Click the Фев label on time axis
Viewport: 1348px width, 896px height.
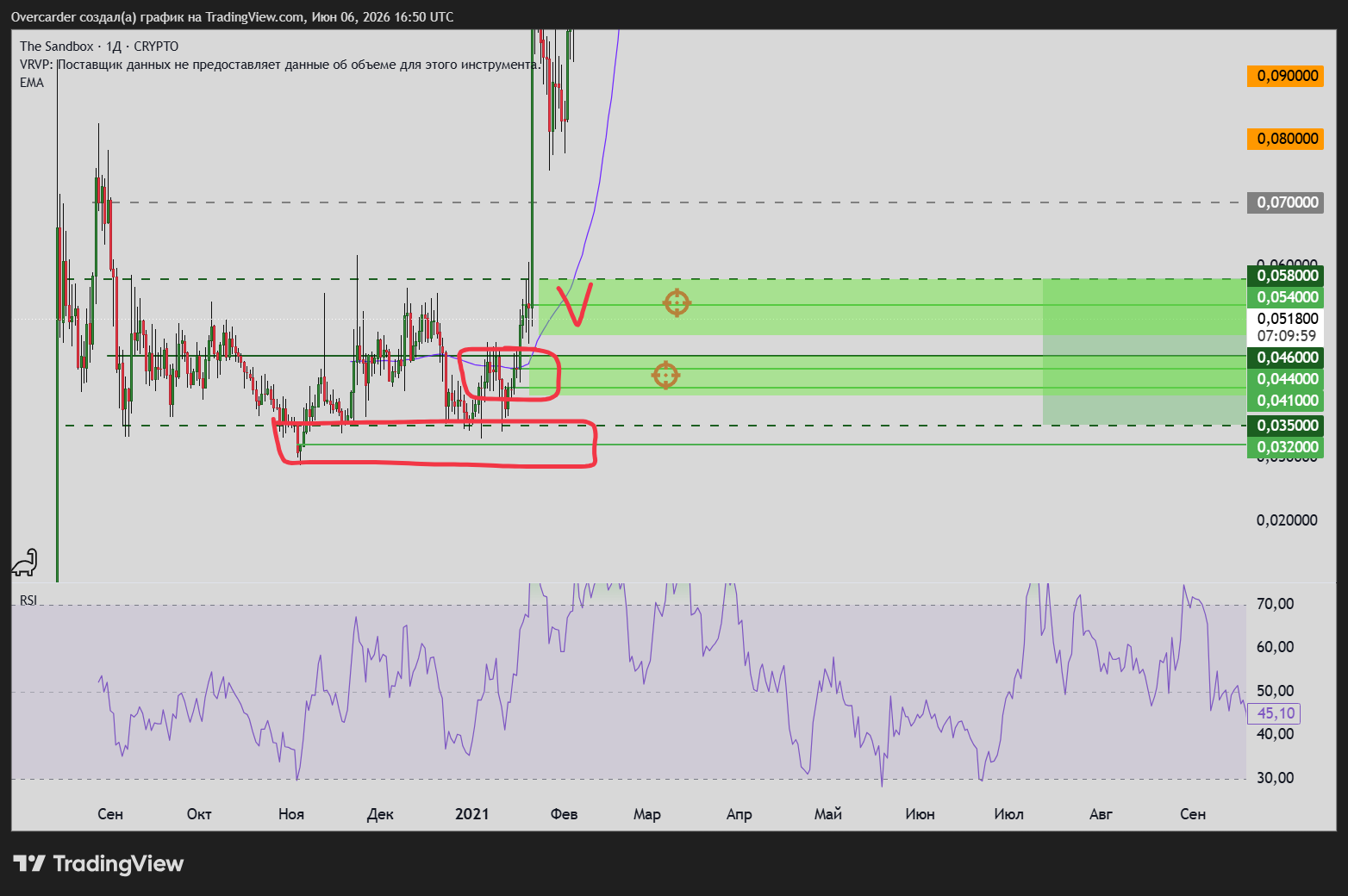pyautogui.click(x=565, y=814)
